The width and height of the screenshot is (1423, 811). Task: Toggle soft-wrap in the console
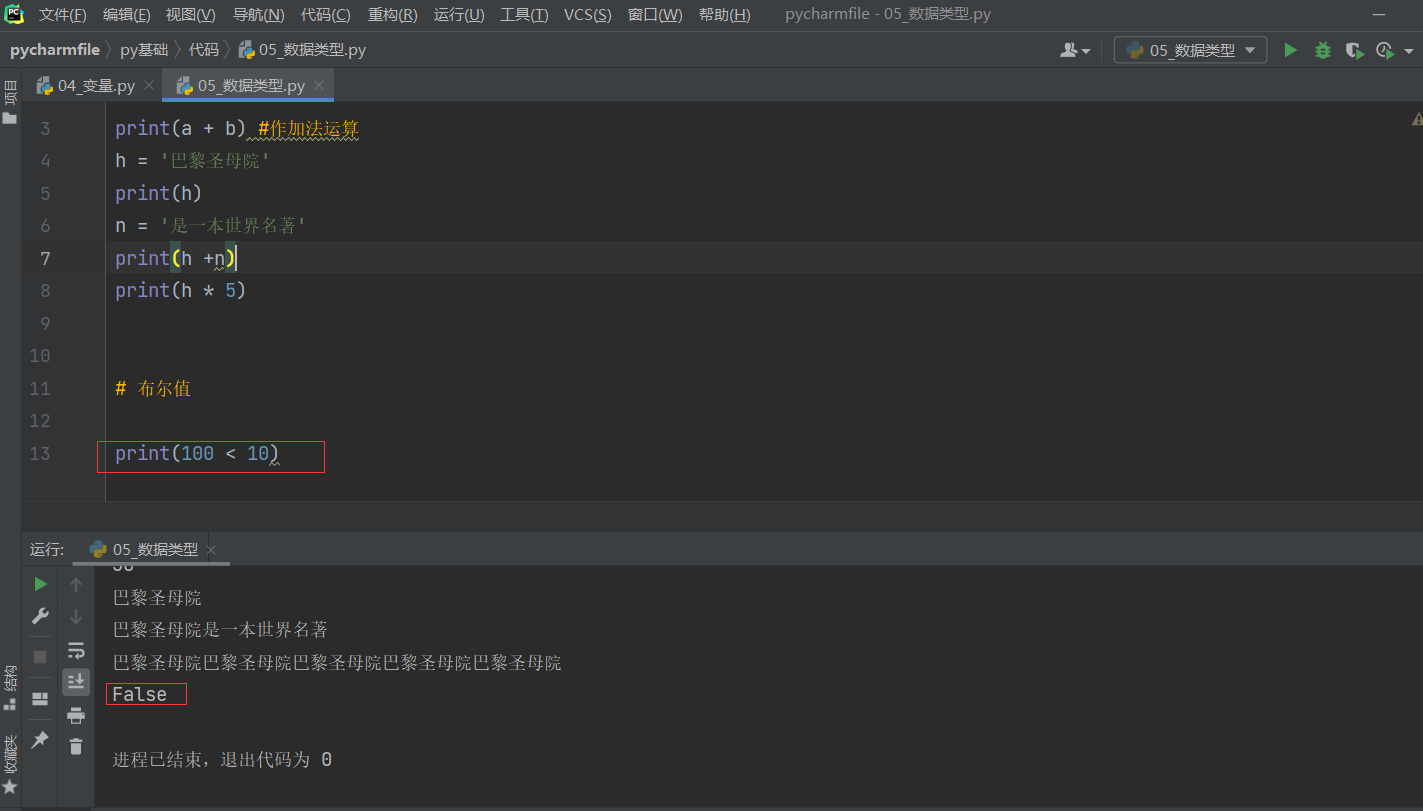point(76,650)
